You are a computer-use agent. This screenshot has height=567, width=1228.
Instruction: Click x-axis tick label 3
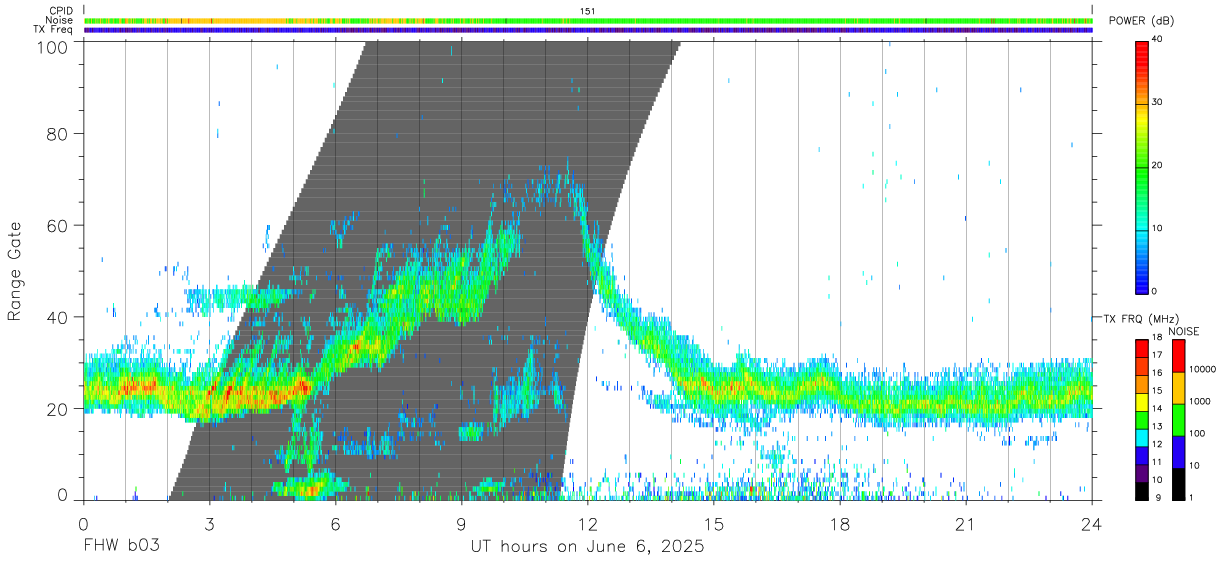209,525
